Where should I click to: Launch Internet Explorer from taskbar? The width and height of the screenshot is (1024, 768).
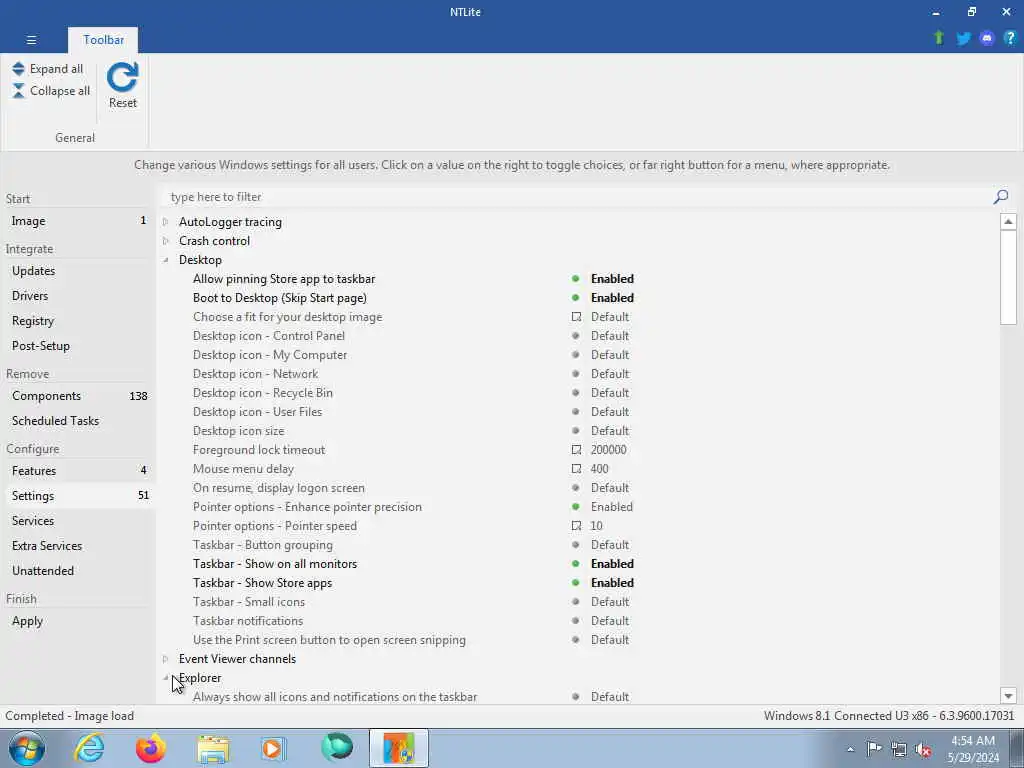89,748
